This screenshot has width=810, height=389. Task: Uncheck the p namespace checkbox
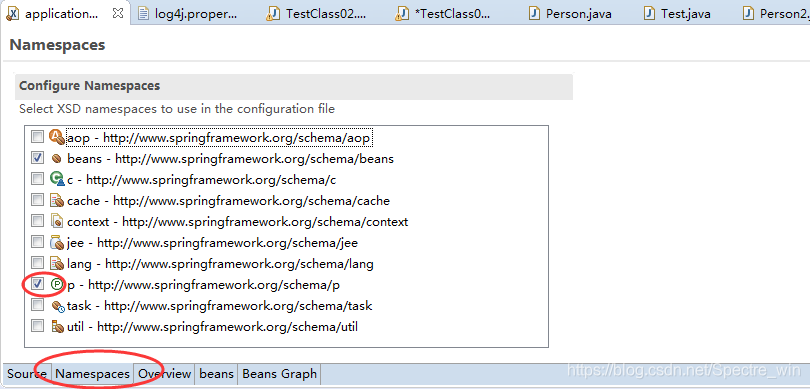[37, 284]
